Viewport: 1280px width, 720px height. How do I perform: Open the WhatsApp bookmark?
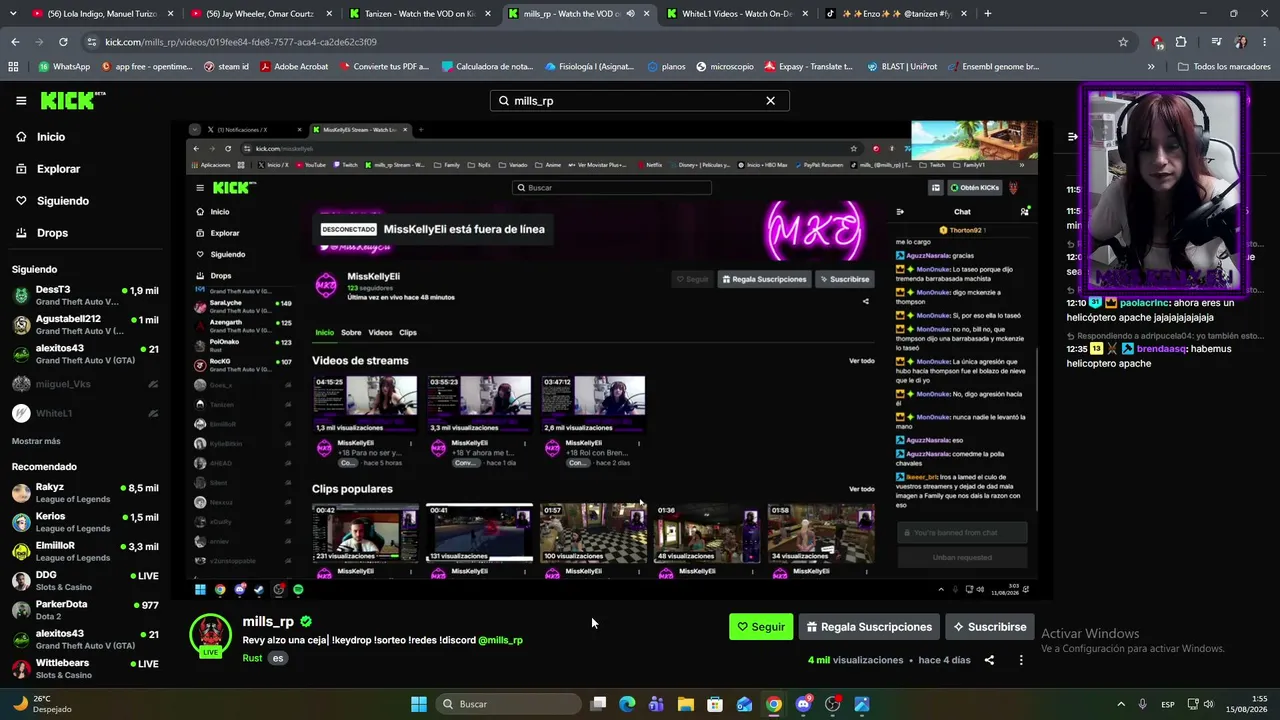tap(64, 67)
